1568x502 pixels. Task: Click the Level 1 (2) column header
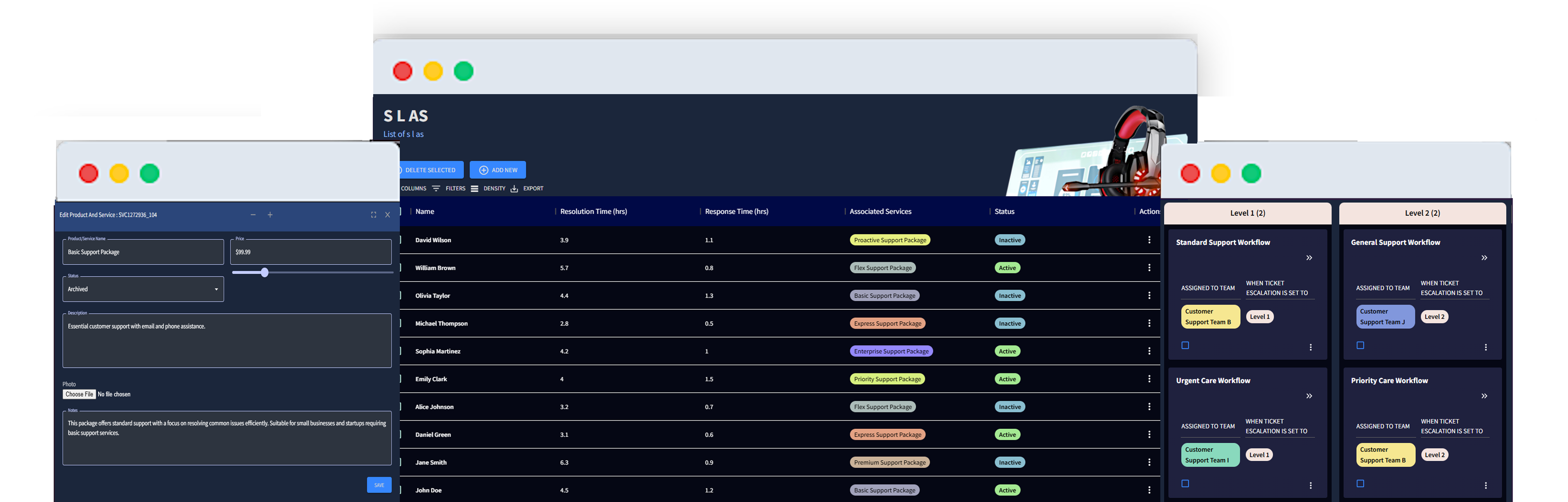click(x=1247, y=213)
